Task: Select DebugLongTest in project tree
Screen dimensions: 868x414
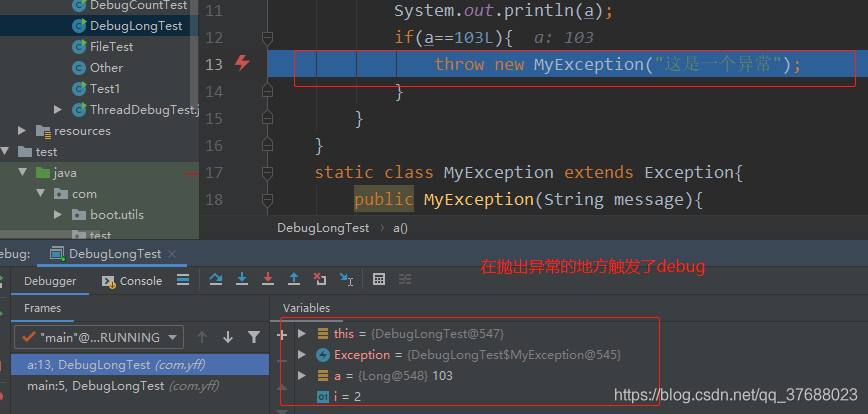Action: (x=136, y=26)
